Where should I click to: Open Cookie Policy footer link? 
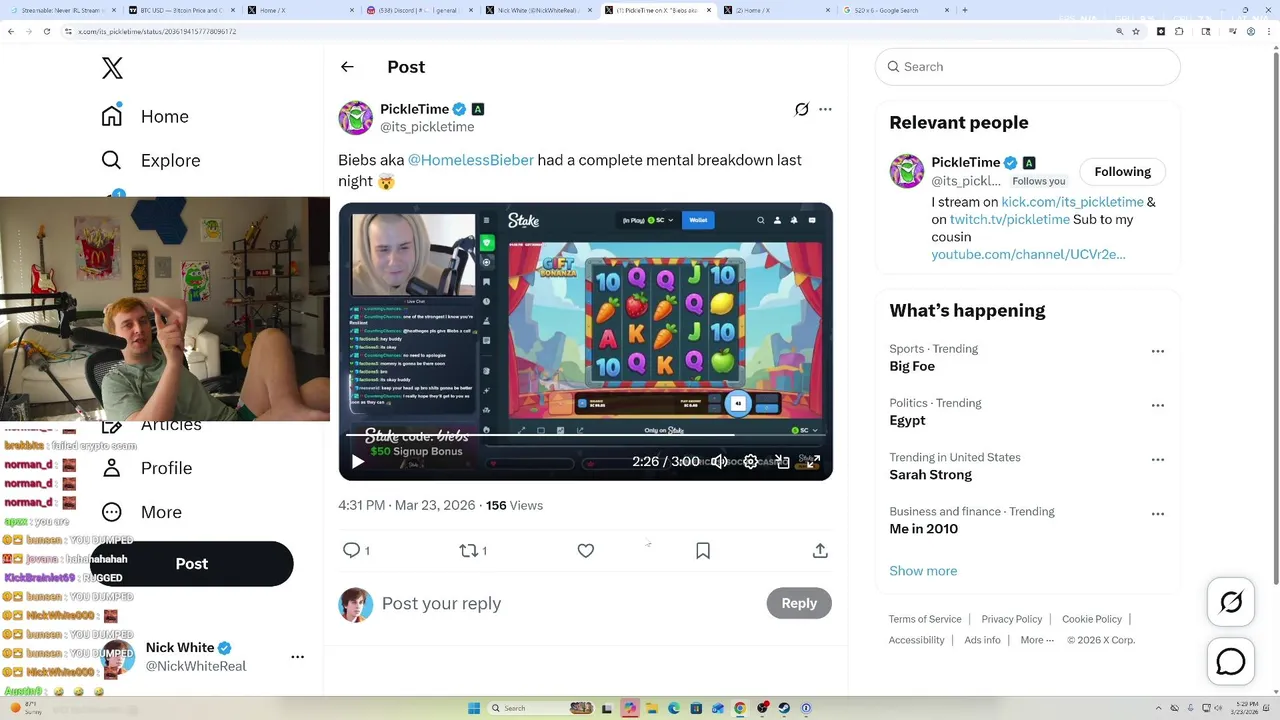(x=1091, y=619)
